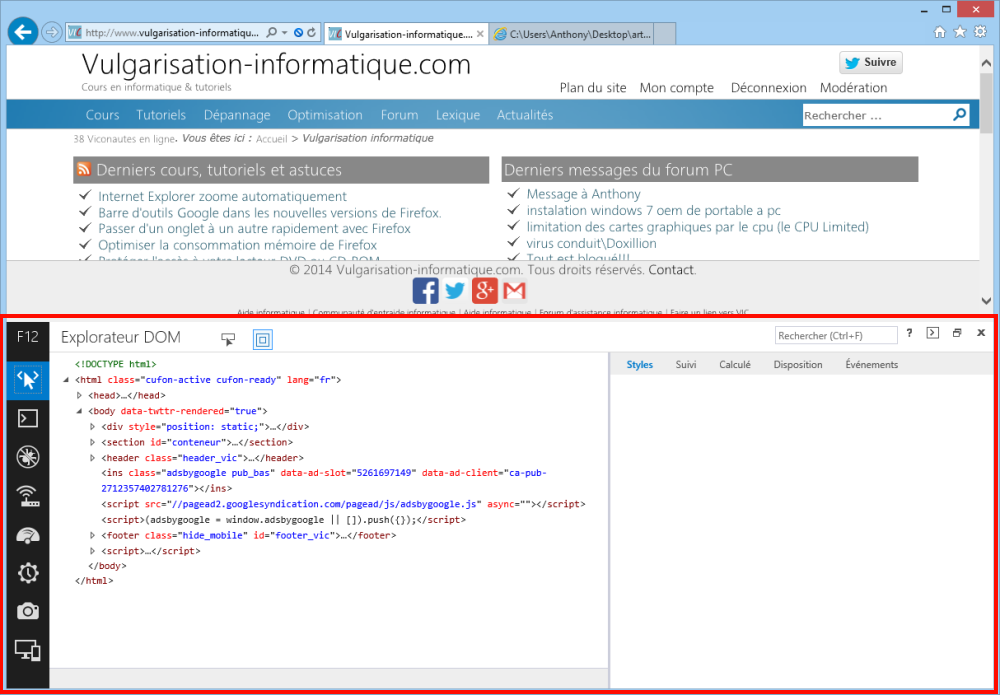Open the Mon compte link

[677, 88]
